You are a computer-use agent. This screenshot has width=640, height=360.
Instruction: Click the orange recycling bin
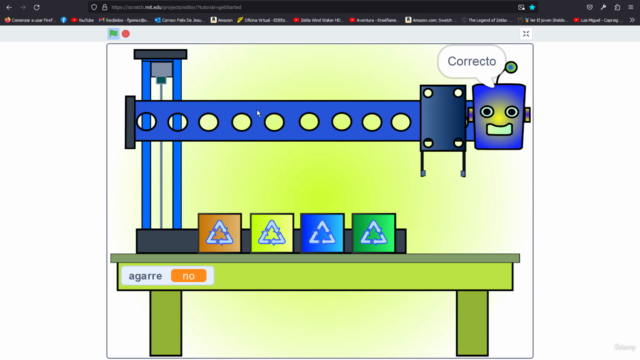coord(220,233)
